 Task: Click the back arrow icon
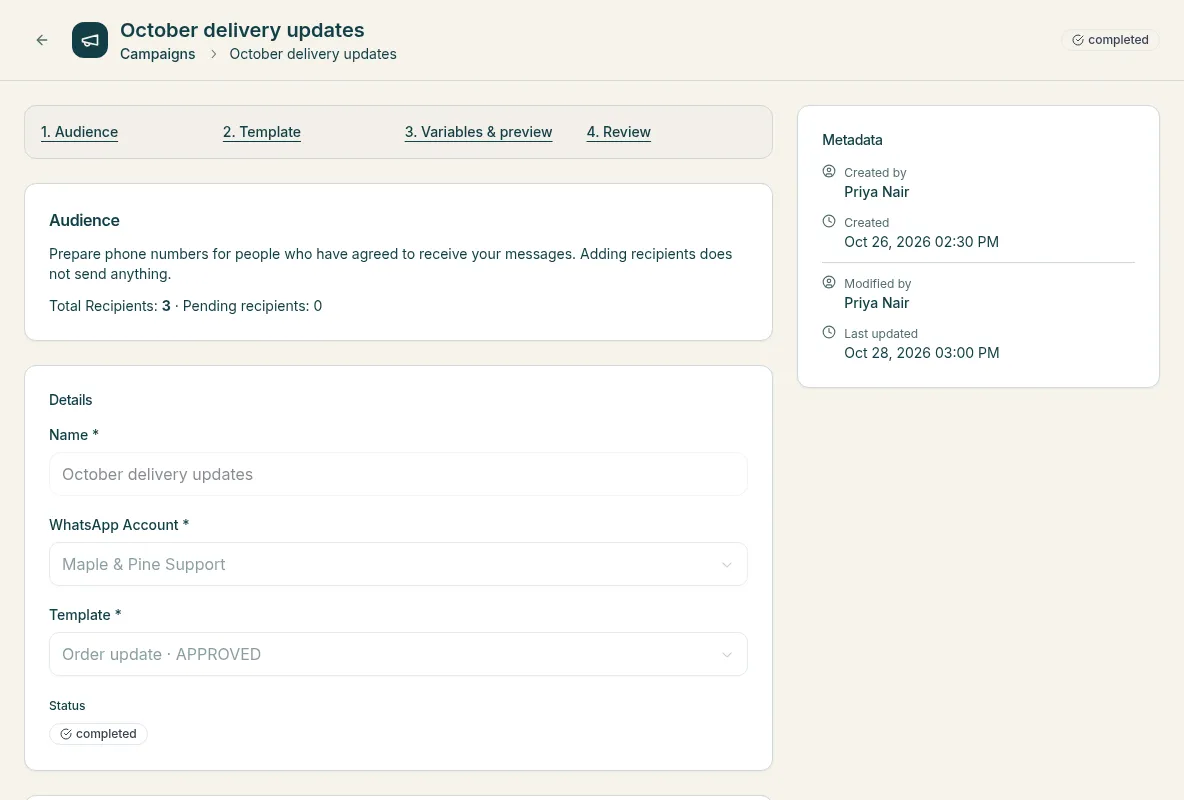tap(42, 40)
